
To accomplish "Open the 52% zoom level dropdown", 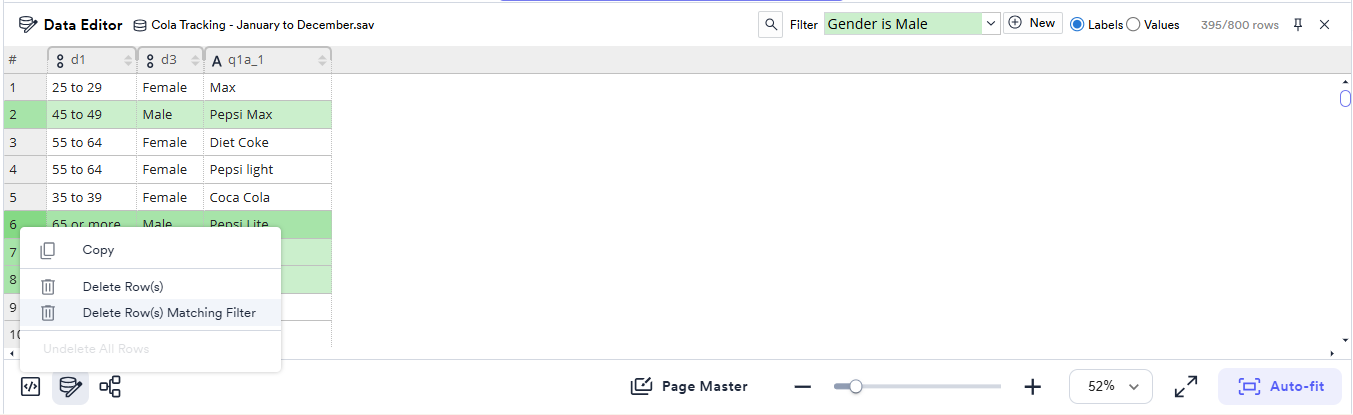I will pyautogui.click(x=1111, y=386).
